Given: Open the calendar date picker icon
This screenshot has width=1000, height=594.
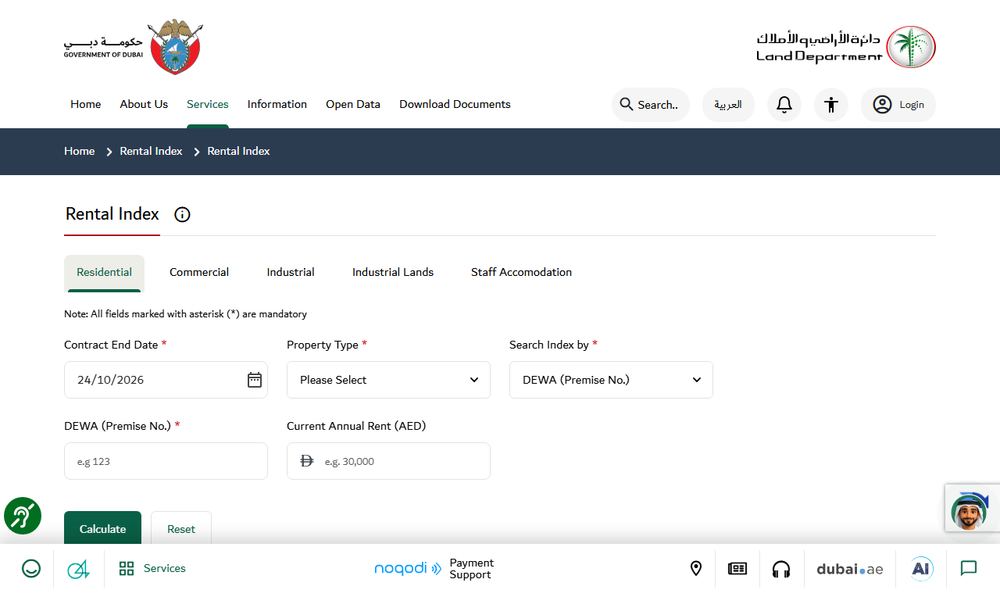Looking at the screenshot, I should [254, 380].
